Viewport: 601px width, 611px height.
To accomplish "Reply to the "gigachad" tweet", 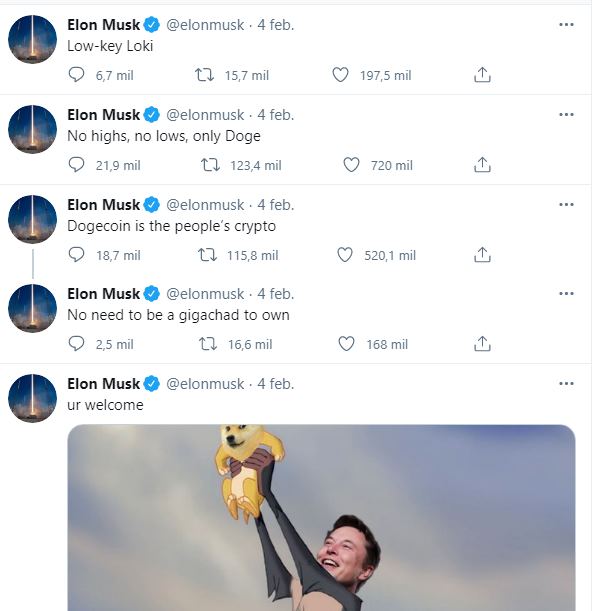I will tap(77, 344).
